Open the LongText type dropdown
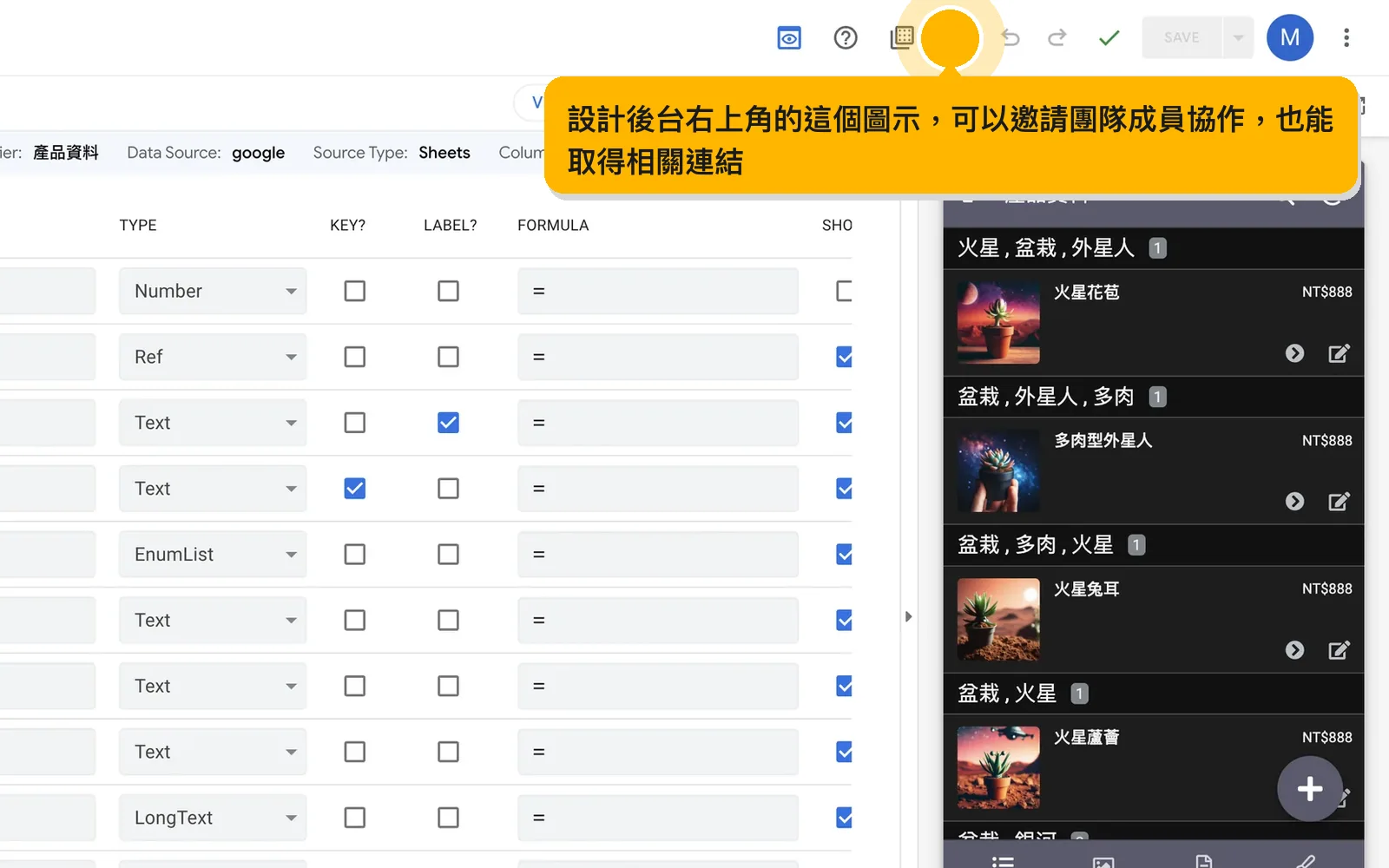Image resolution: width=1389 pixels, height=868 pixels. [x=213, y=818]
